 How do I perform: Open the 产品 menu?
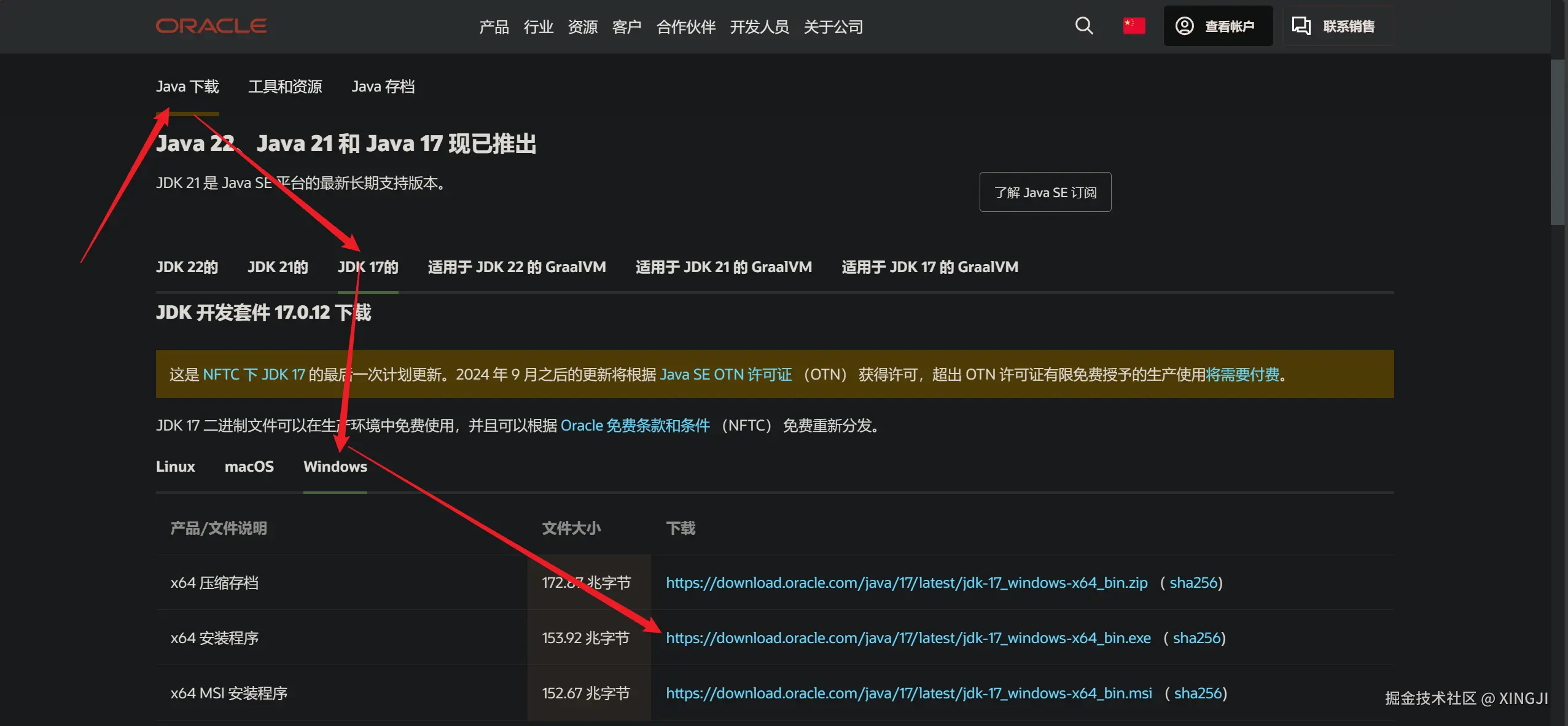tap(494, 26)
